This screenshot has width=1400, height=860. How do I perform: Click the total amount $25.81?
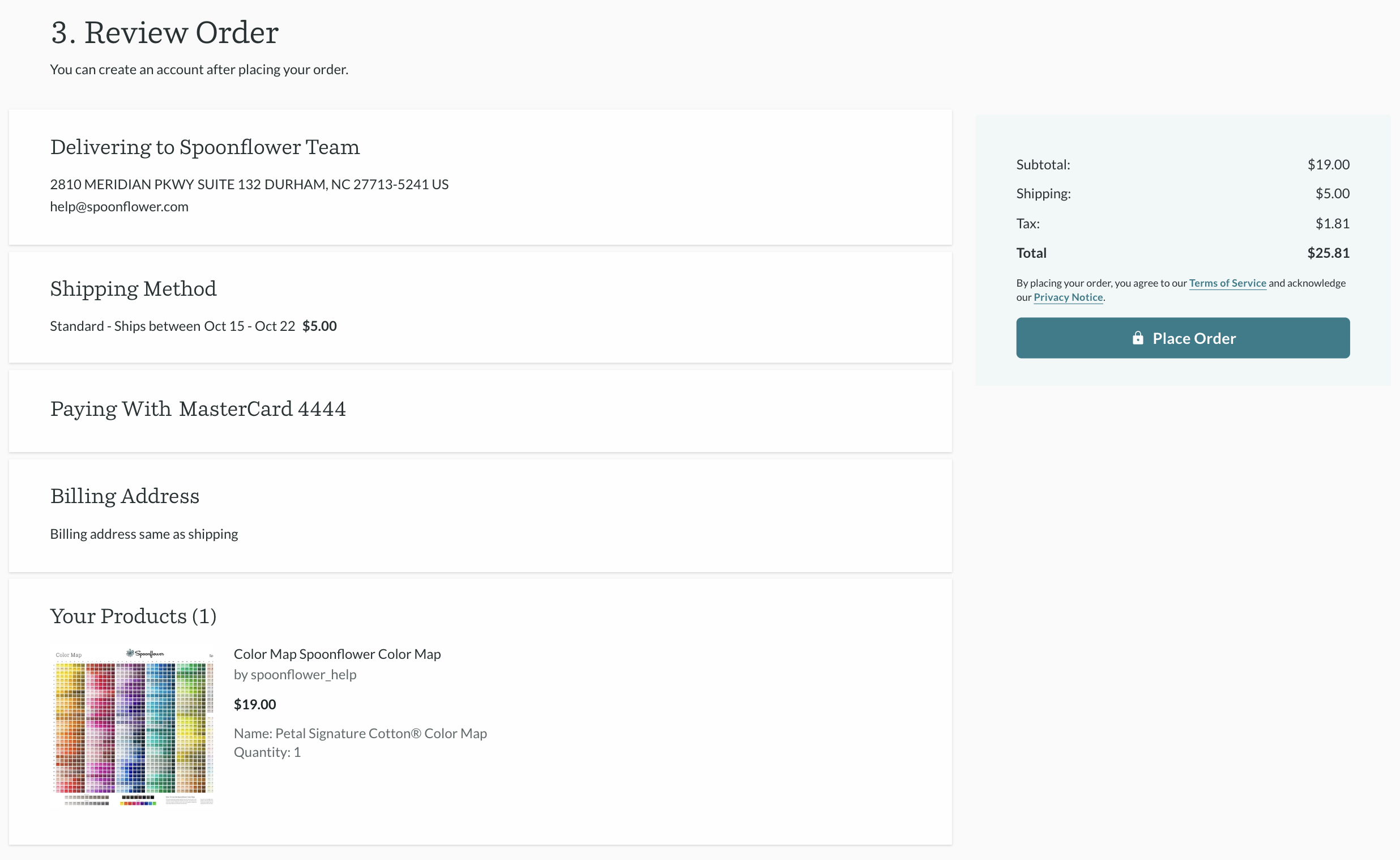tap(1329, 253)
